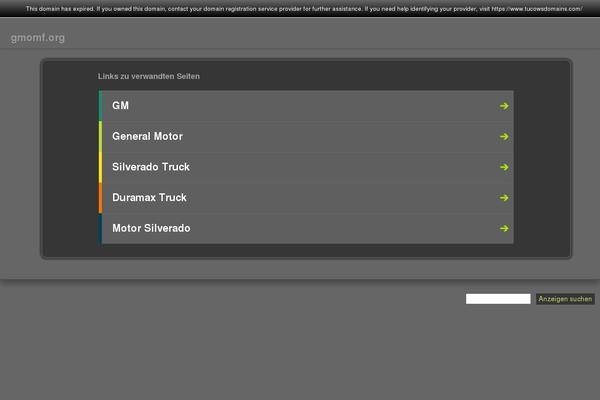Click the arrow icon in the Duramax Truck row

point(504,198)
